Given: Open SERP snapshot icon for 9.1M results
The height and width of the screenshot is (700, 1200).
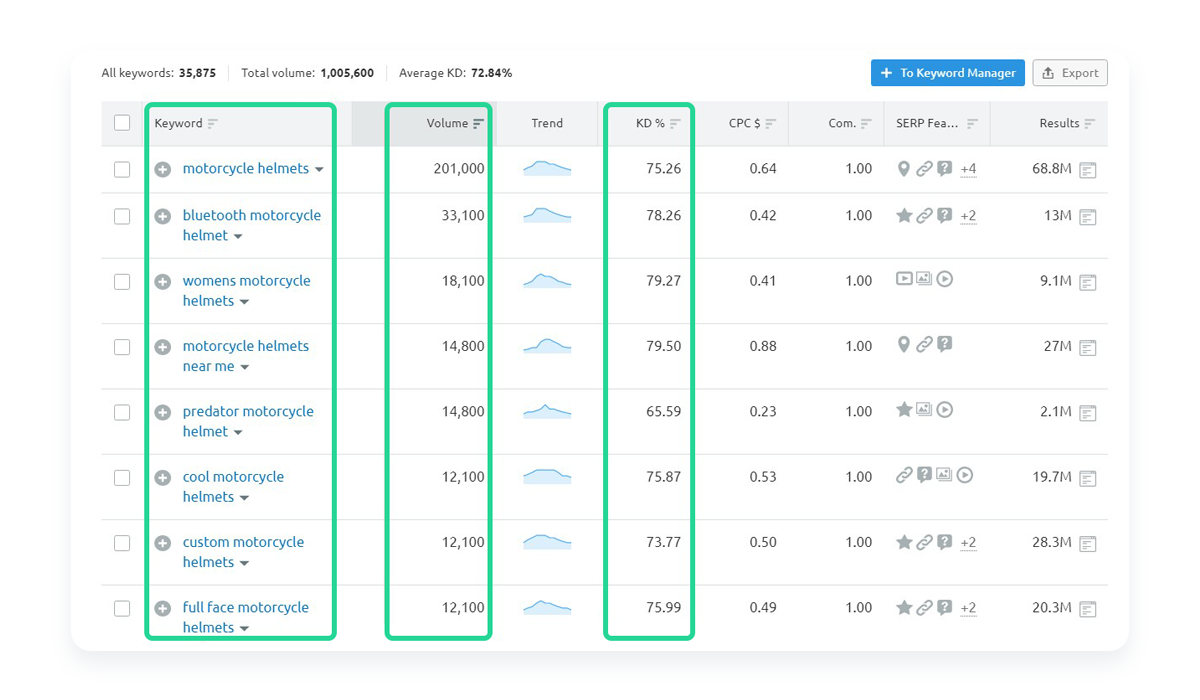Looking at the screenshot, I should (x=1088, y=282).
